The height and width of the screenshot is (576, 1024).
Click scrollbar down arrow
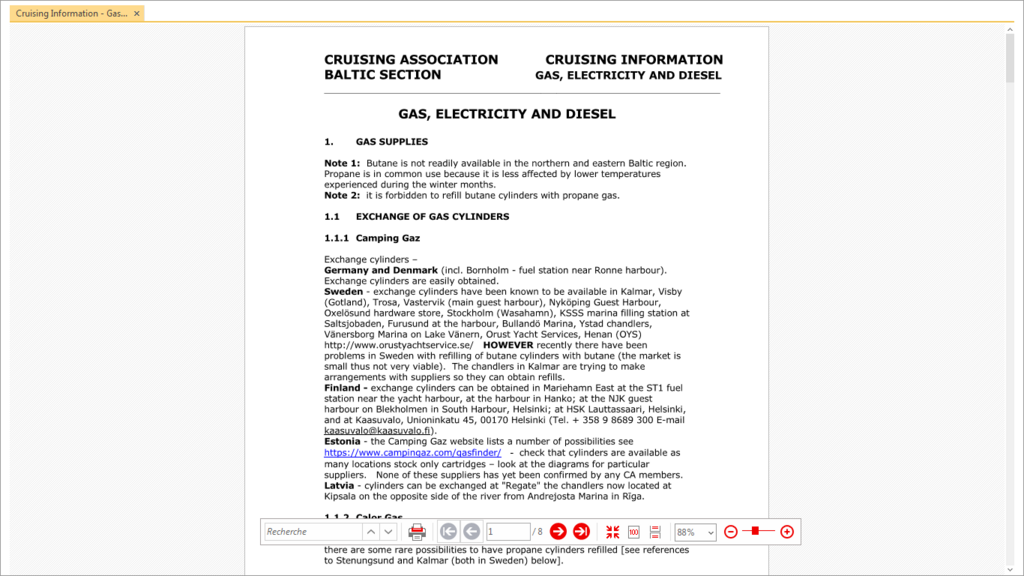point(1010,569)
